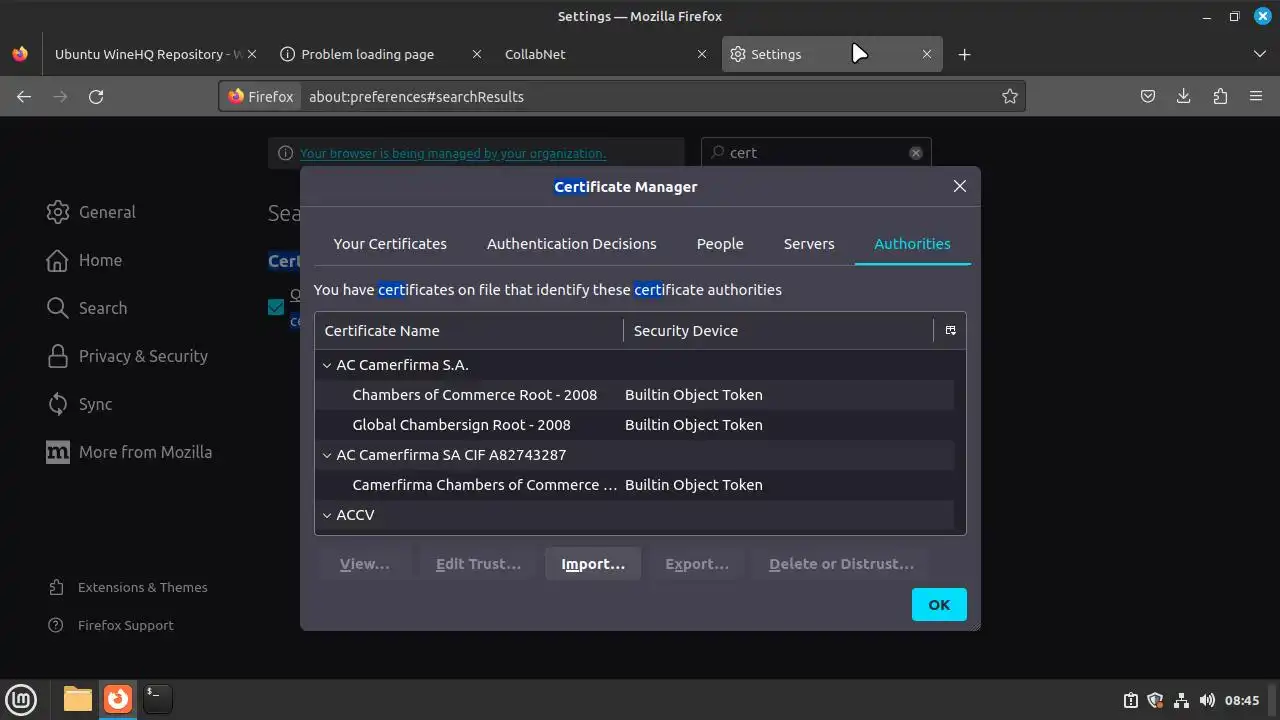Open the column picker icon in certificate list
The height and width of the screenshot is (720, 1280).
(x=950, y=330)
